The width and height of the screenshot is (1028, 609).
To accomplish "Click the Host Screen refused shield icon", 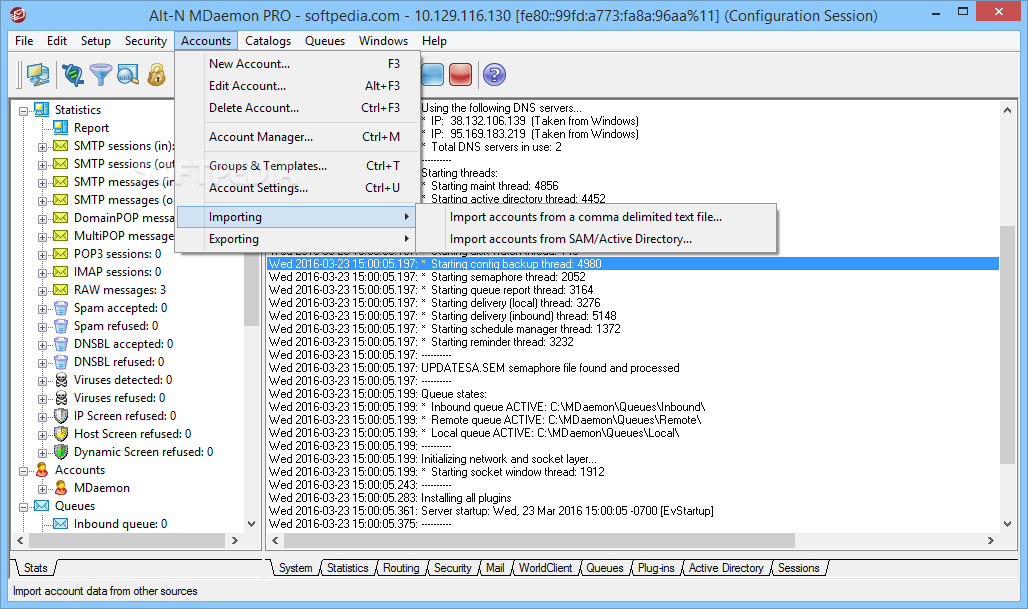I will [61, 433].
